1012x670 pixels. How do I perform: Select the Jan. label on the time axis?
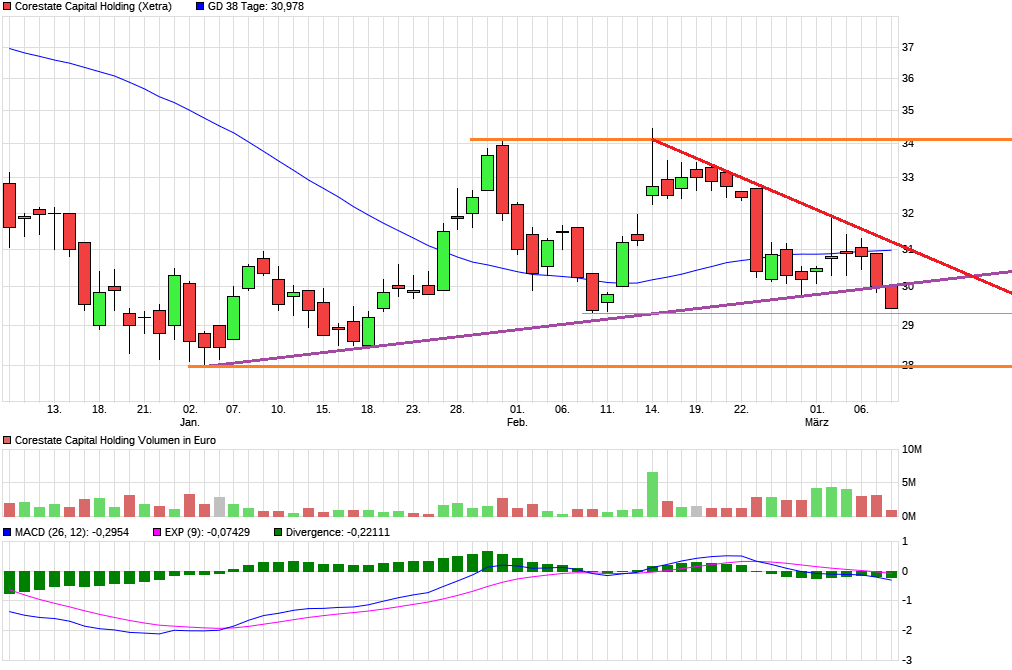189,420
